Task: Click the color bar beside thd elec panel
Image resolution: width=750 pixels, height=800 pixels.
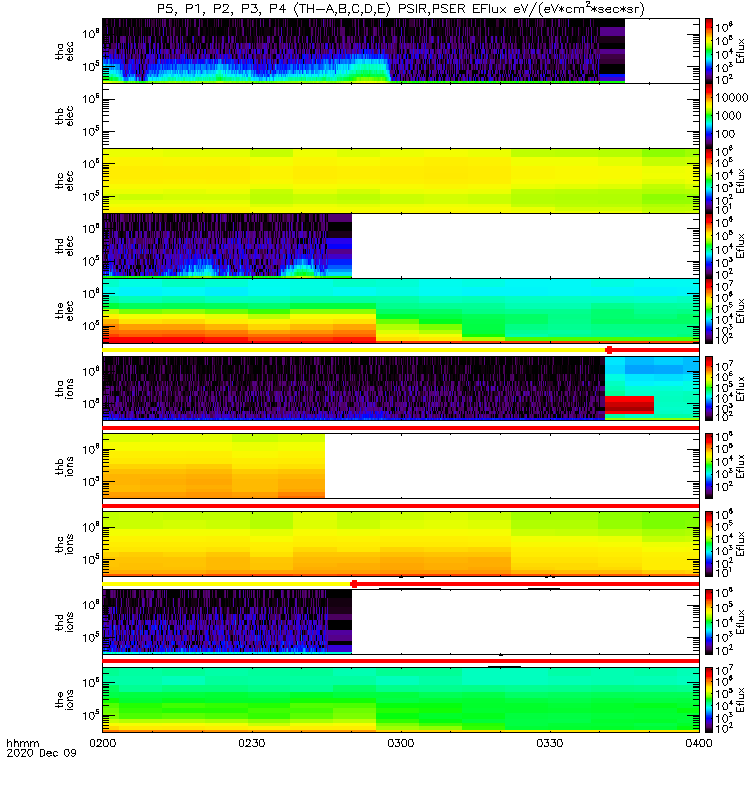Action: click(x=709, y=245)
